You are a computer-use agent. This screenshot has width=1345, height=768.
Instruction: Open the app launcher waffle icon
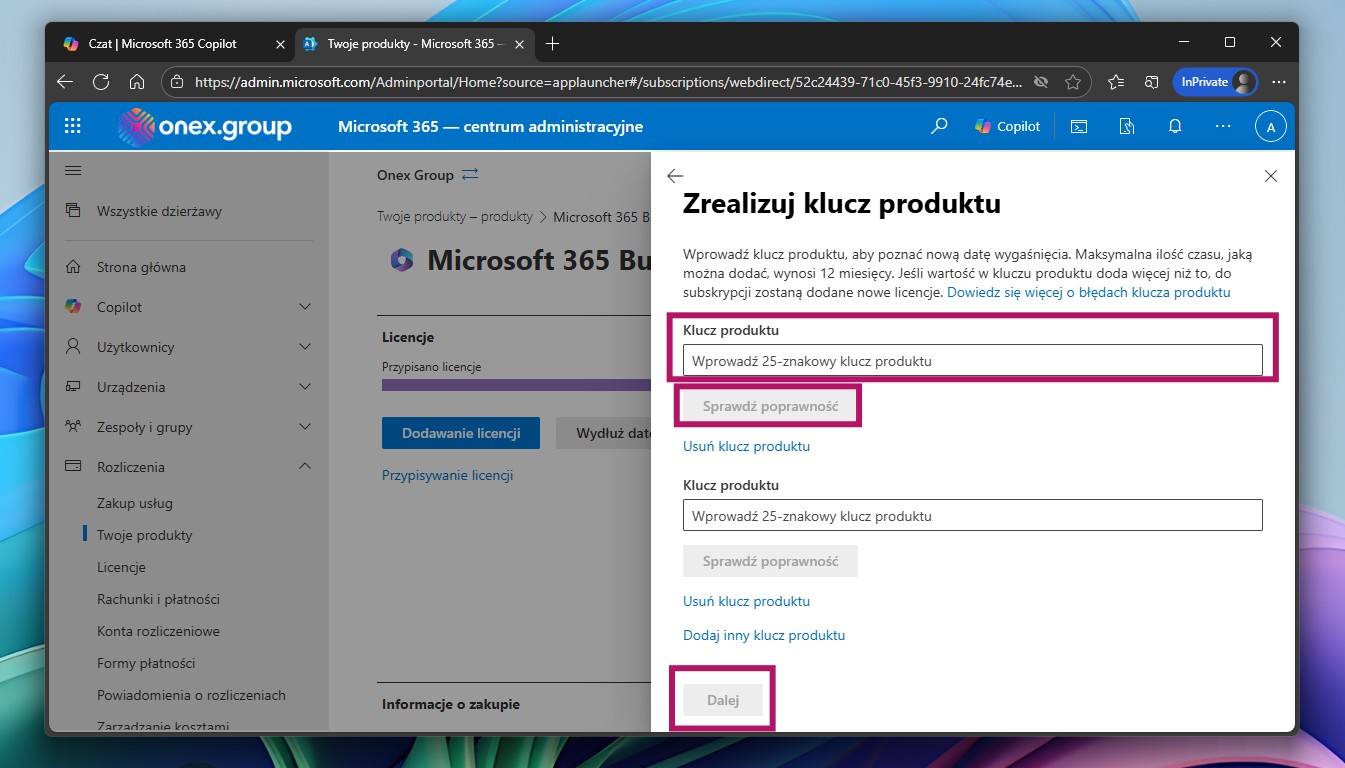click(72, 126)
